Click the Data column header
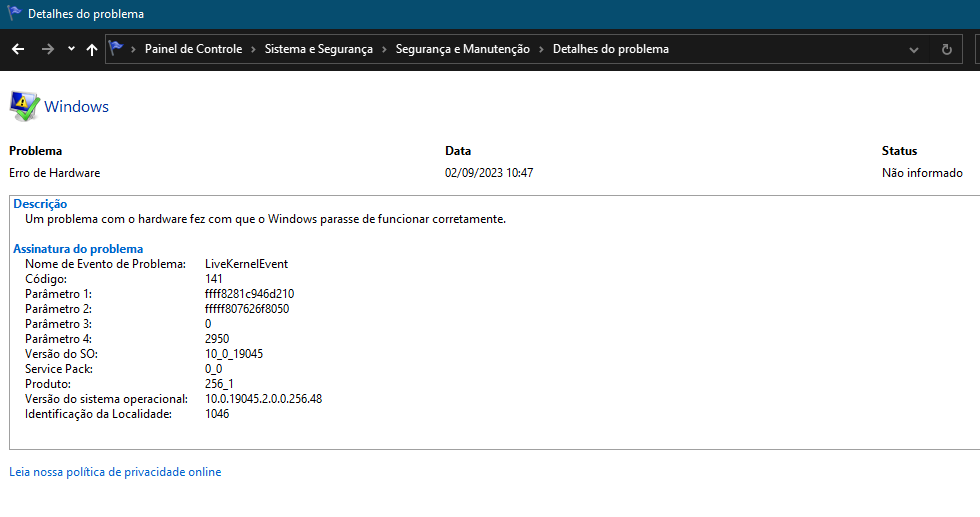This screenshot has height=517, width=980. point(458,151)
